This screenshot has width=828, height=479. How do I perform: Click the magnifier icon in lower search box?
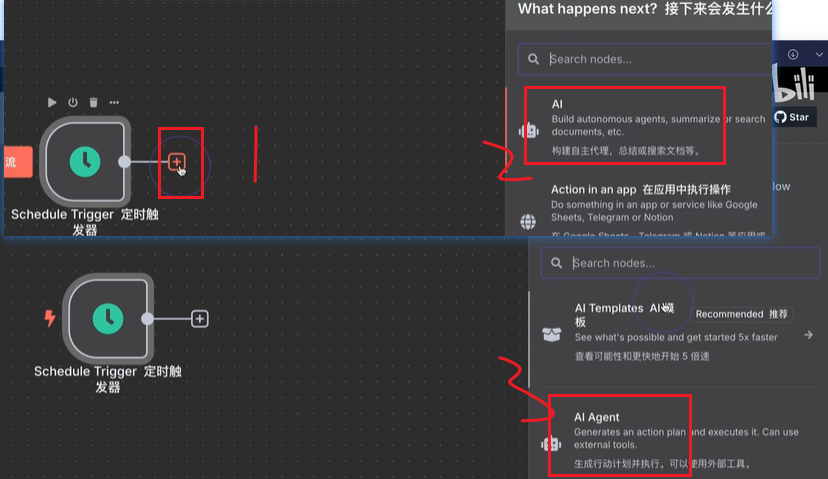pos(557,263)
